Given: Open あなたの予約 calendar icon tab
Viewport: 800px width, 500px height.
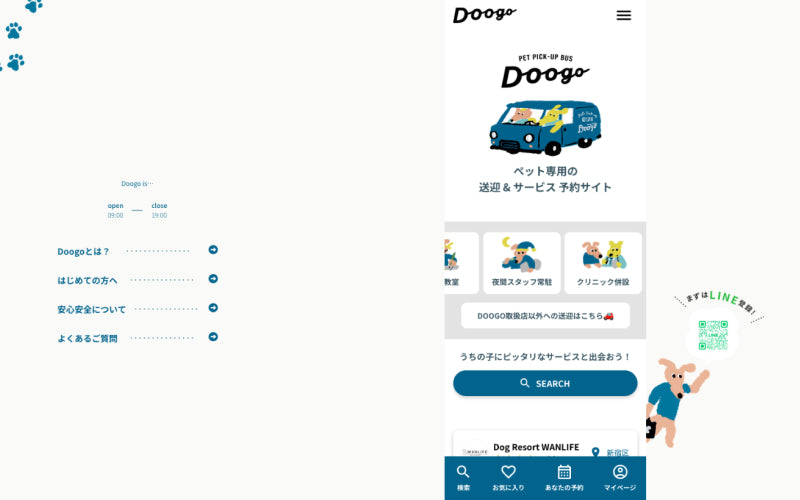Looking at the screenshot, I should coord(564,477).
